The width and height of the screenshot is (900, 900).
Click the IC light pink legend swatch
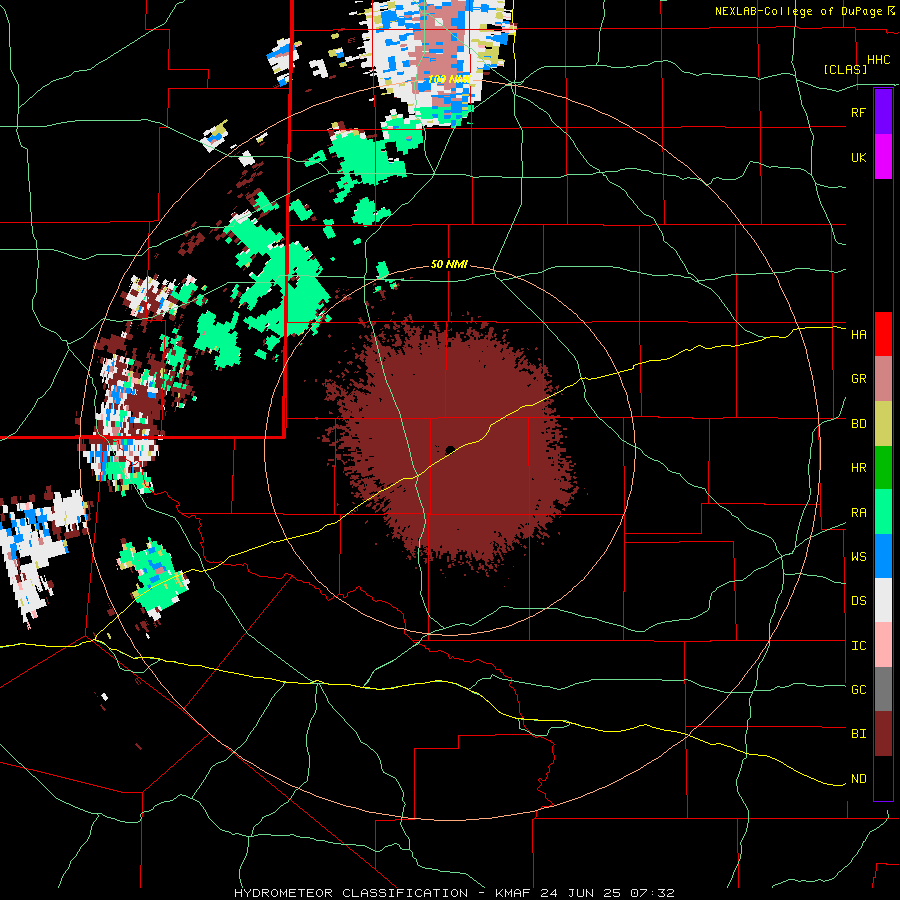tap(883, 645)
